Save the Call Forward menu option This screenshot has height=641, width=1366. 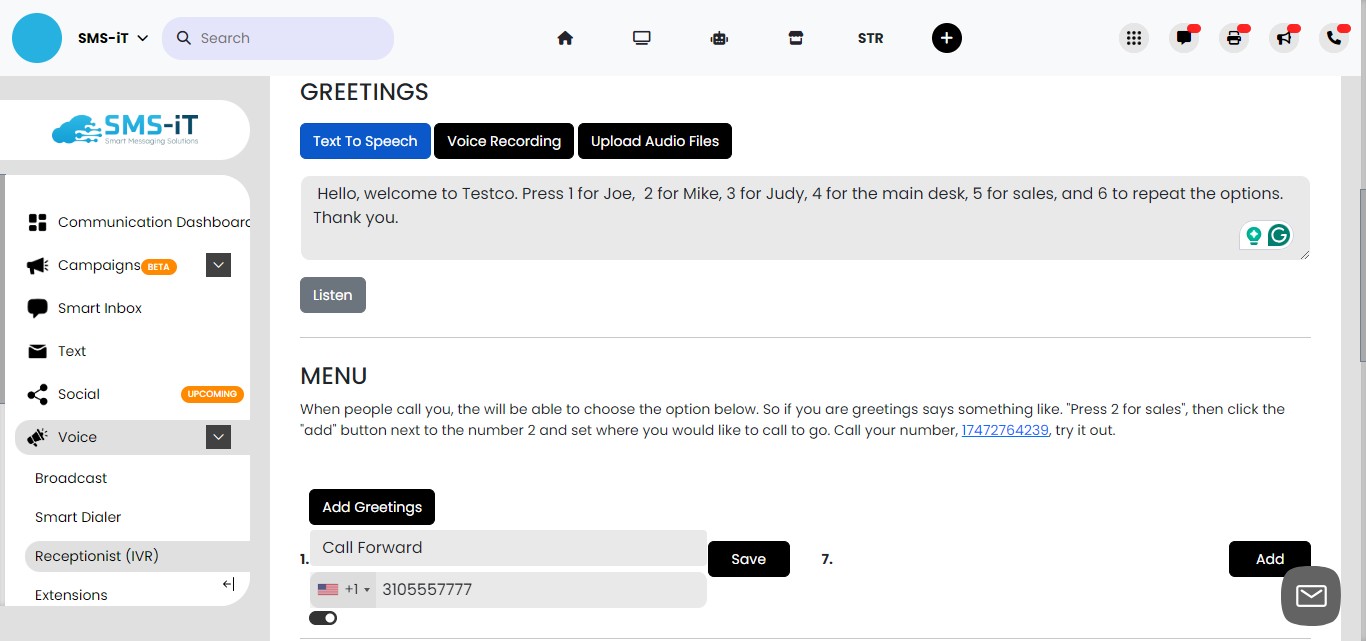pyautogui.click(x=748, y=558)
